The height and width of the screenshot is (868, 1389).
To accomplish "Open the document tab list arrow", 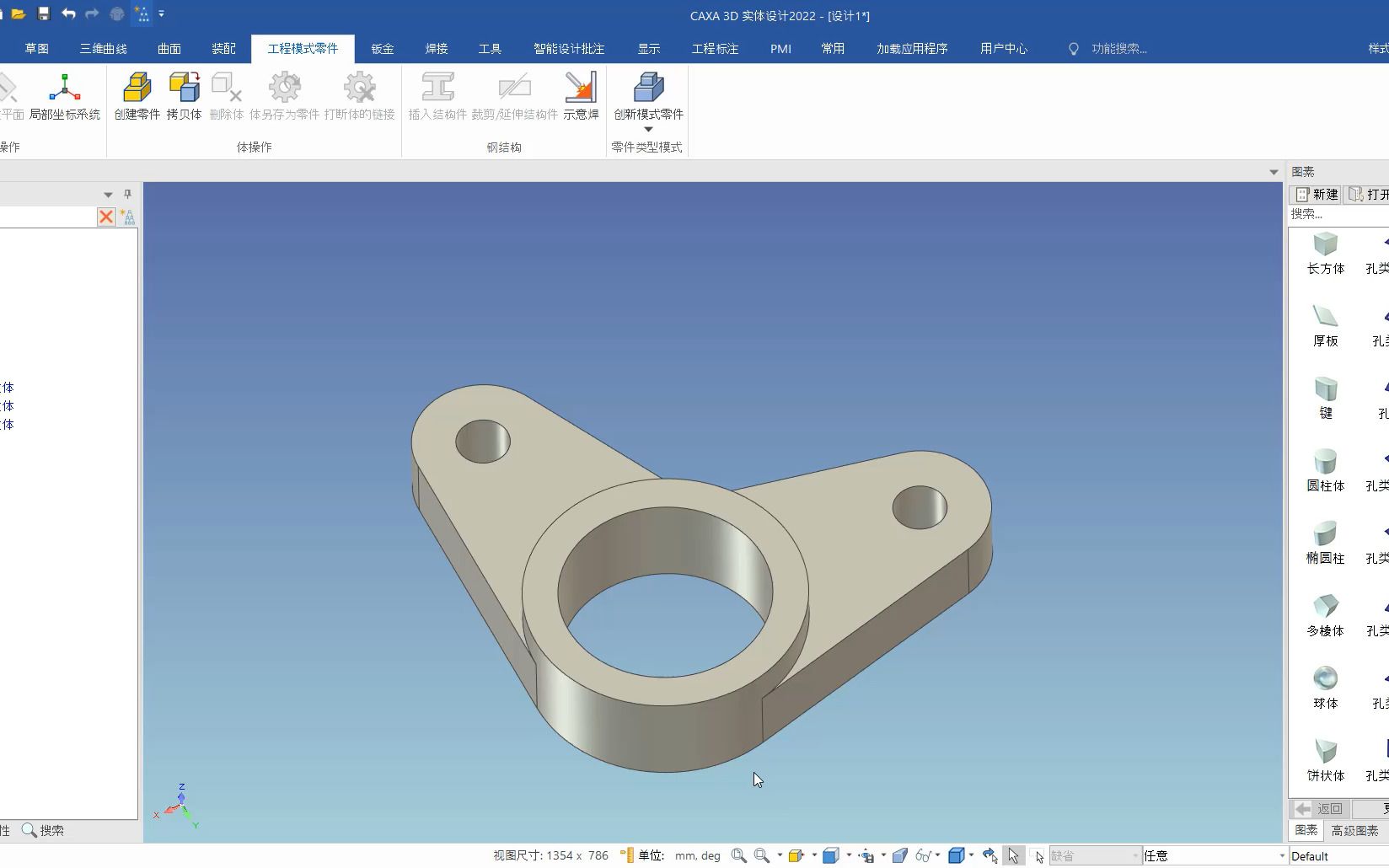I will click(x=1274, y=172).
